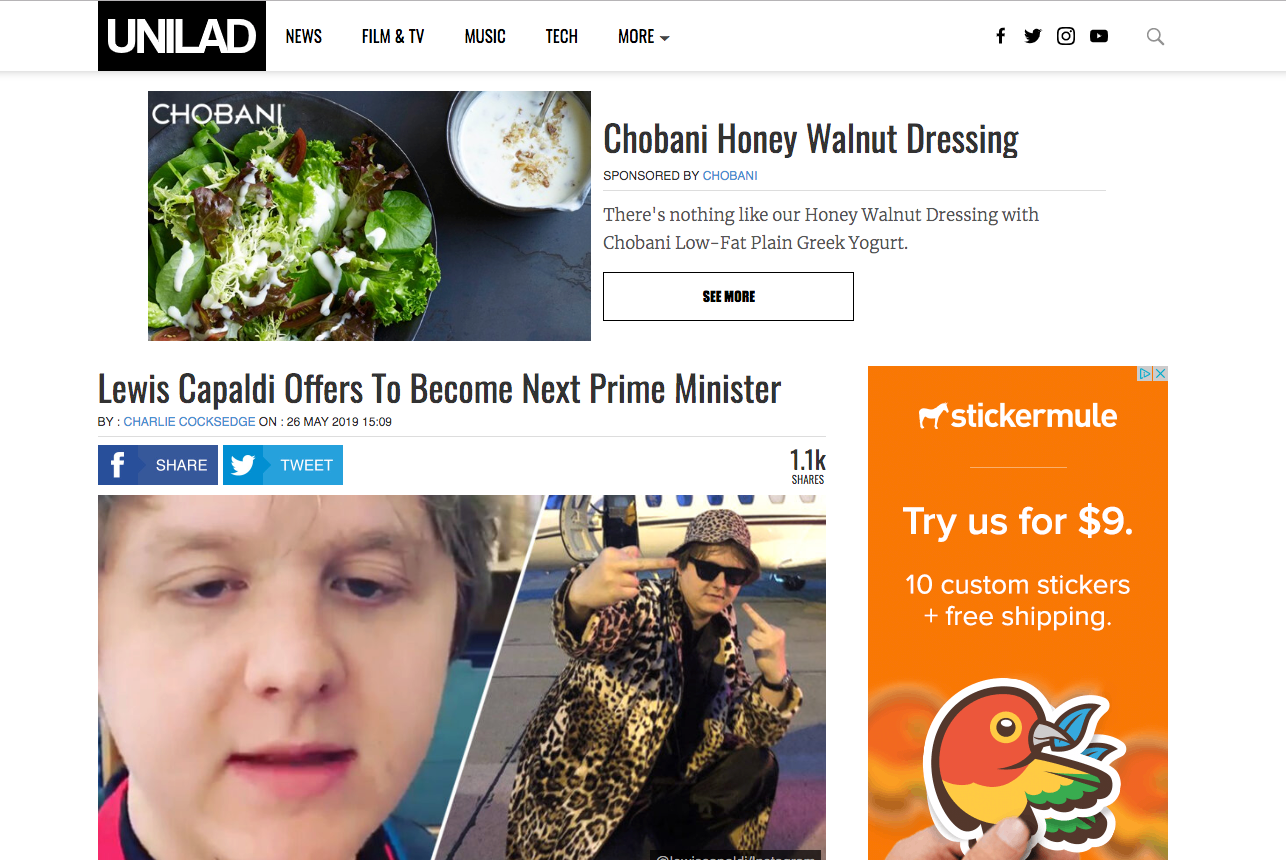
Task: Click the TWEET button
Action: click(283, 465)
